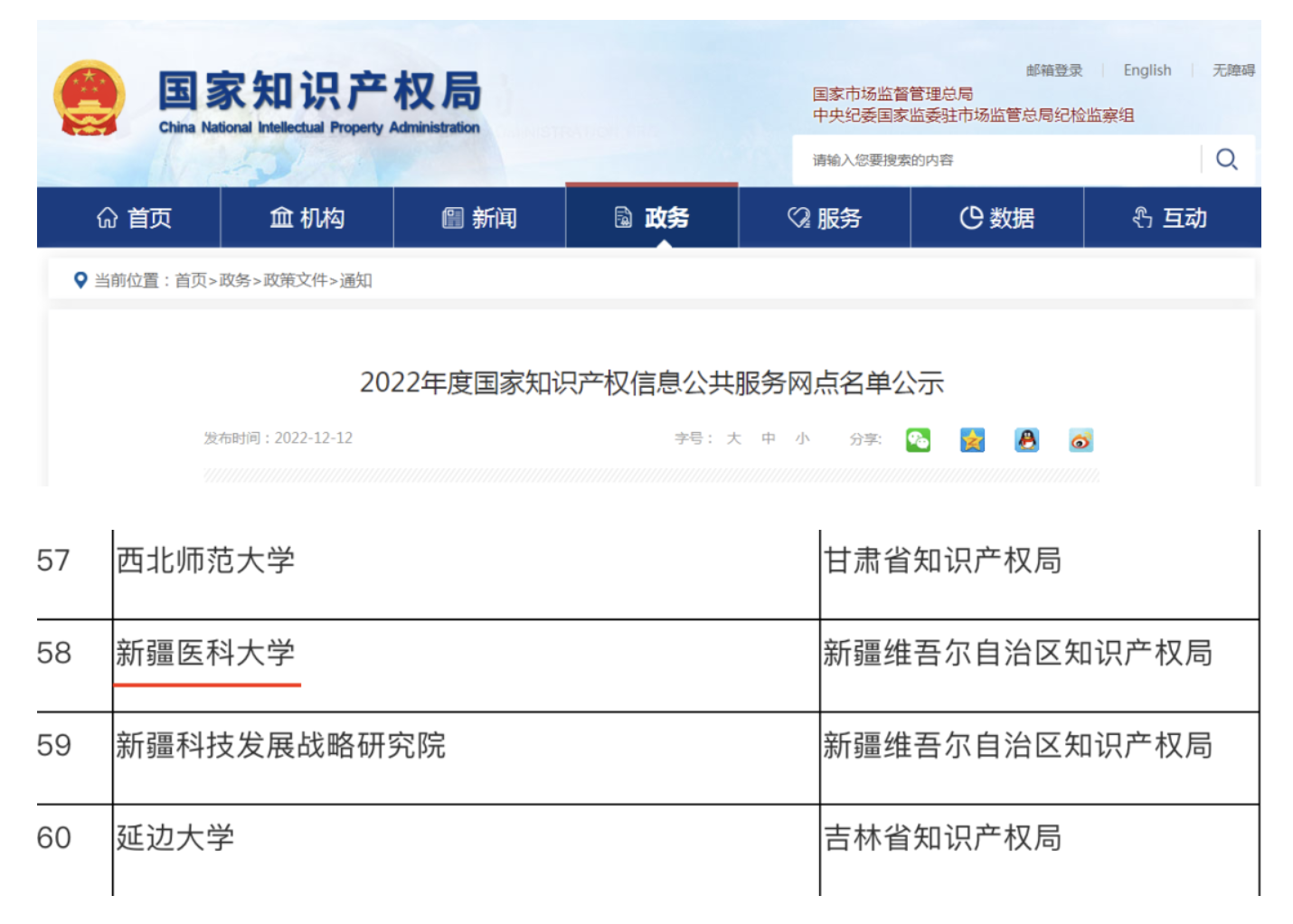This screenshot has height=924, width=1293.
Task: Click the search magnifier icon
Action: tap(1226, 160)
